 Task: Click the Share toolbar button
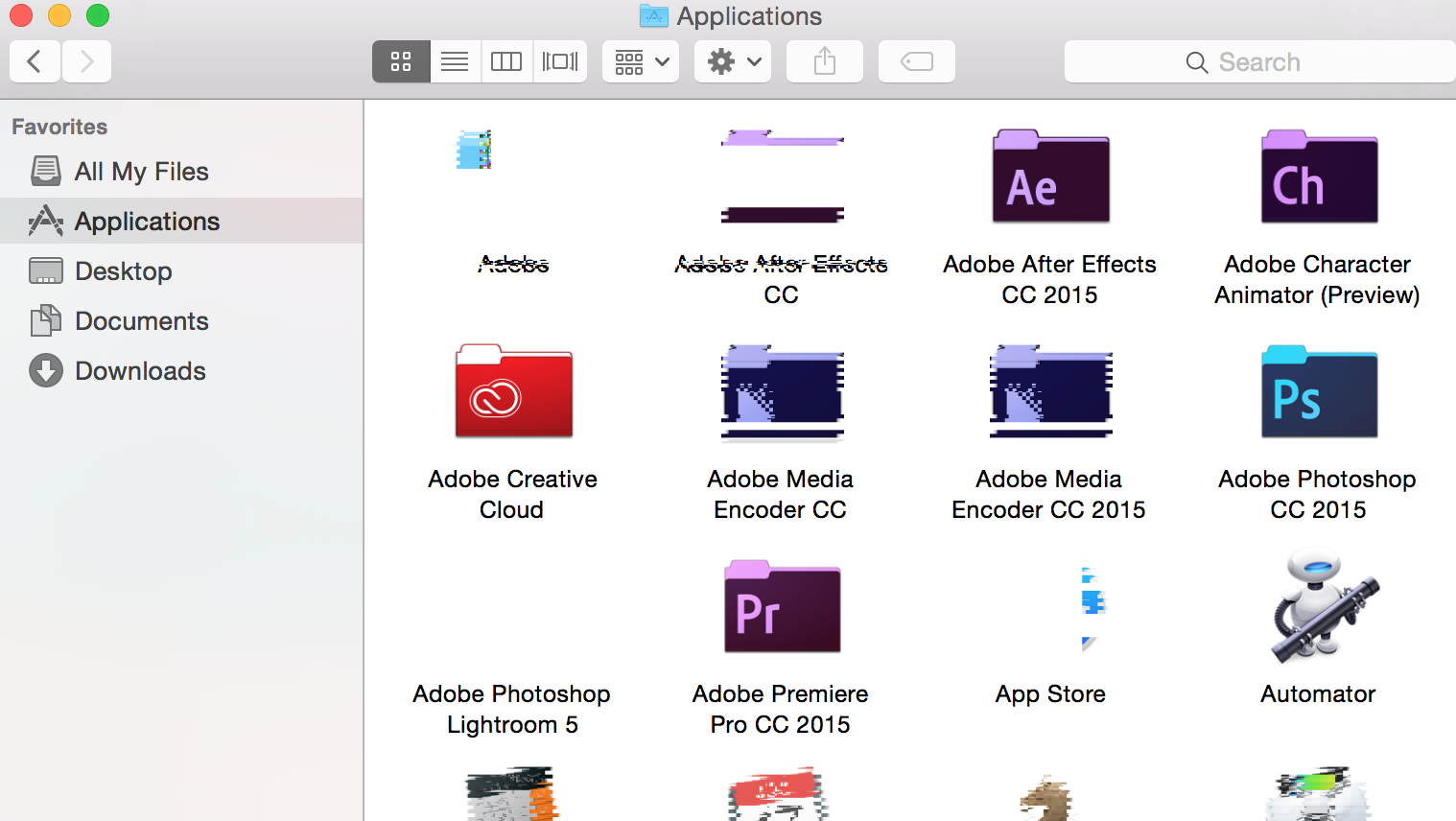click(825, 61)
